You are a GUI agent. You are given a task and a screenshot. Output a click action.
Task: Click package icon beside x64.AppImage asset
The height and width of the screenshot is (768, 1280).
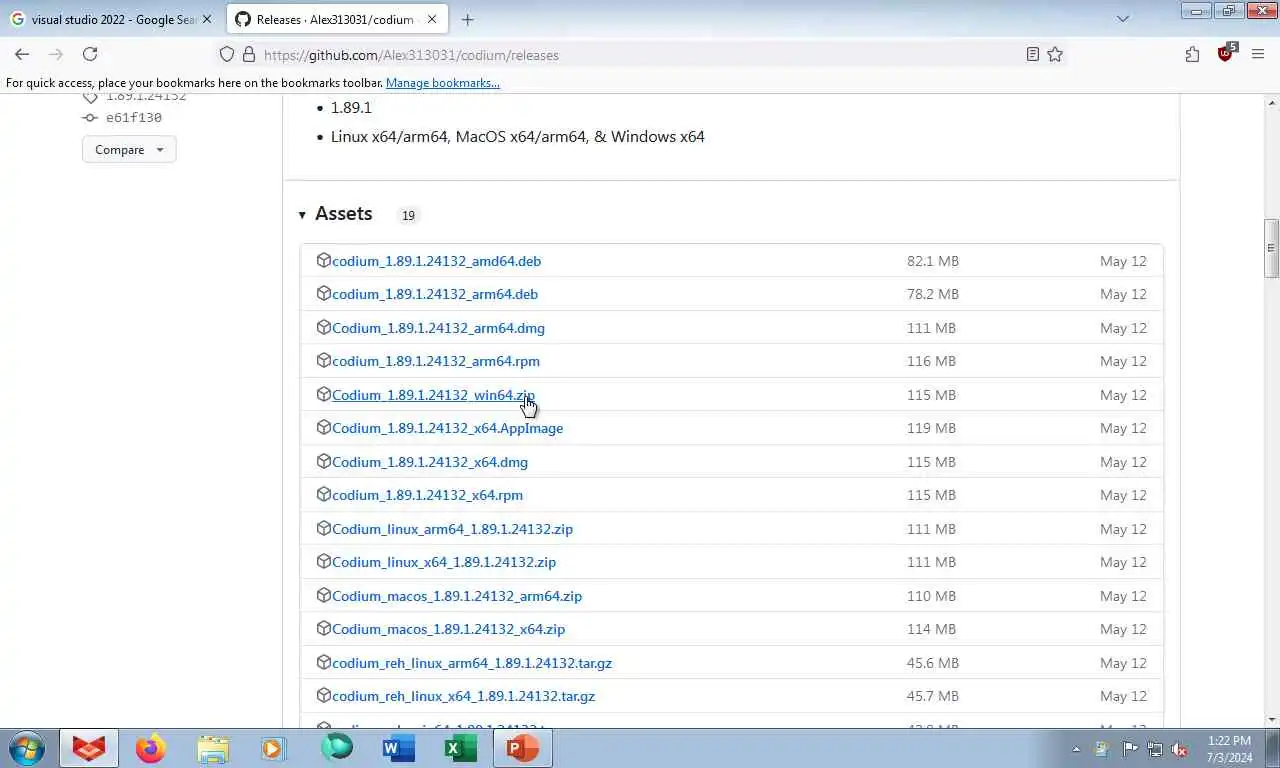[x=323, y=427]
